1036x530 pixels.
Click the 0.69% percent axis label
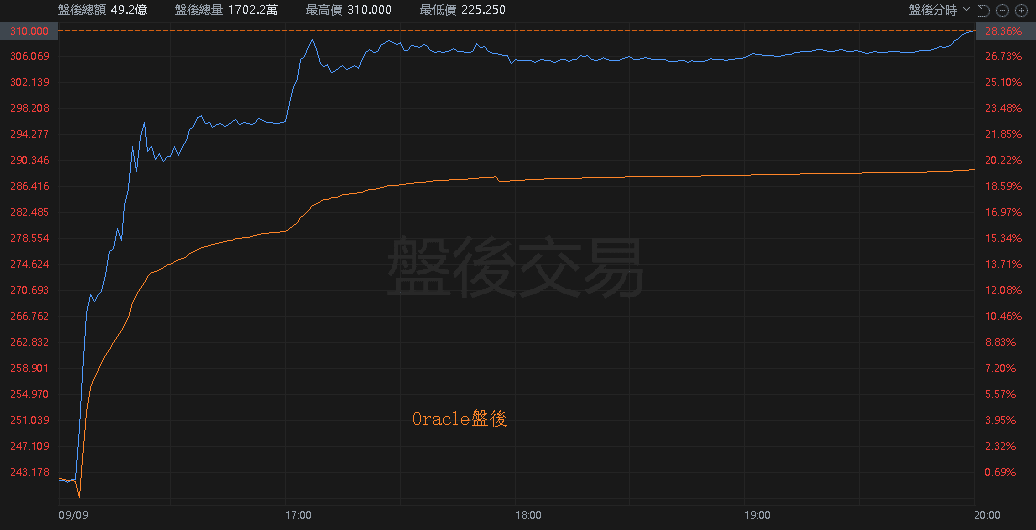[x=999, y=472]
